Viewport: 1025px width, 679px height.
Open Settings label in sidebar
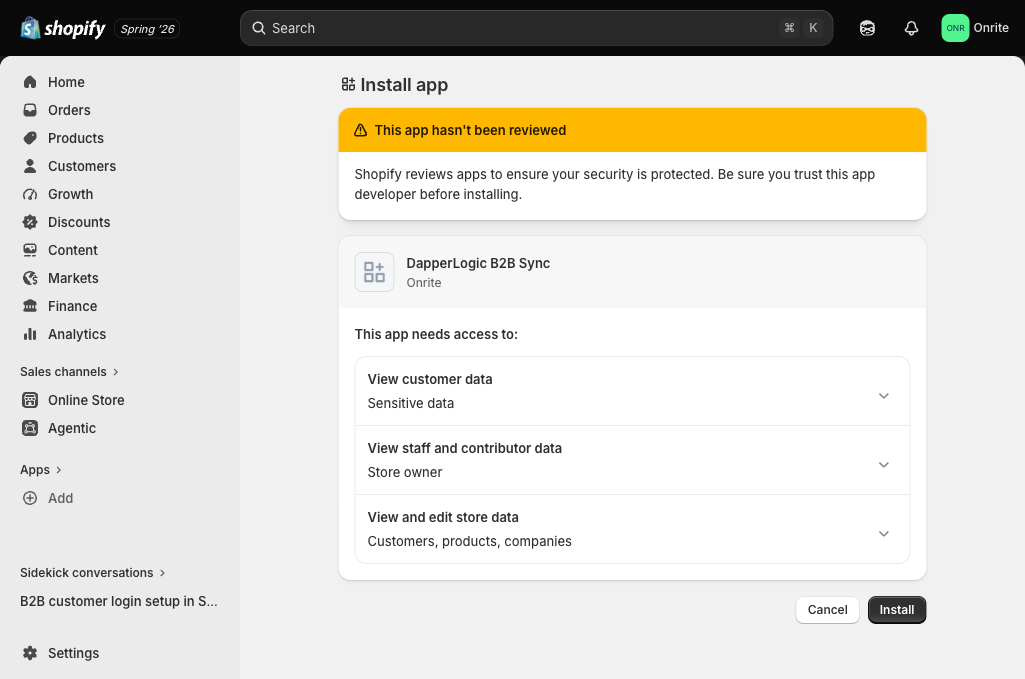point(73,653)
